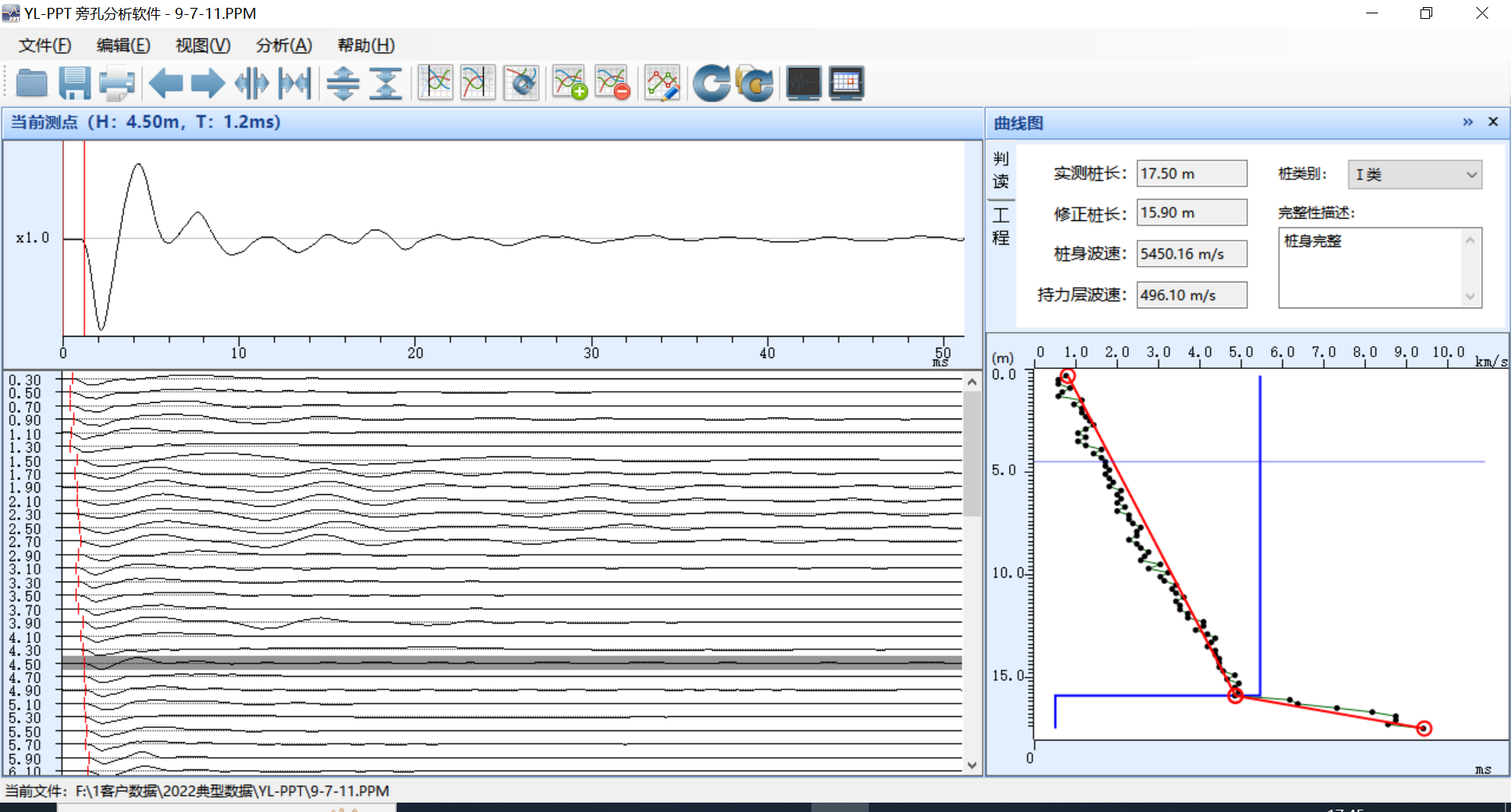This screenshot has height=812, width=1511.
Task: Click the waveform list scroll down arrow
Action: [972, 765]
